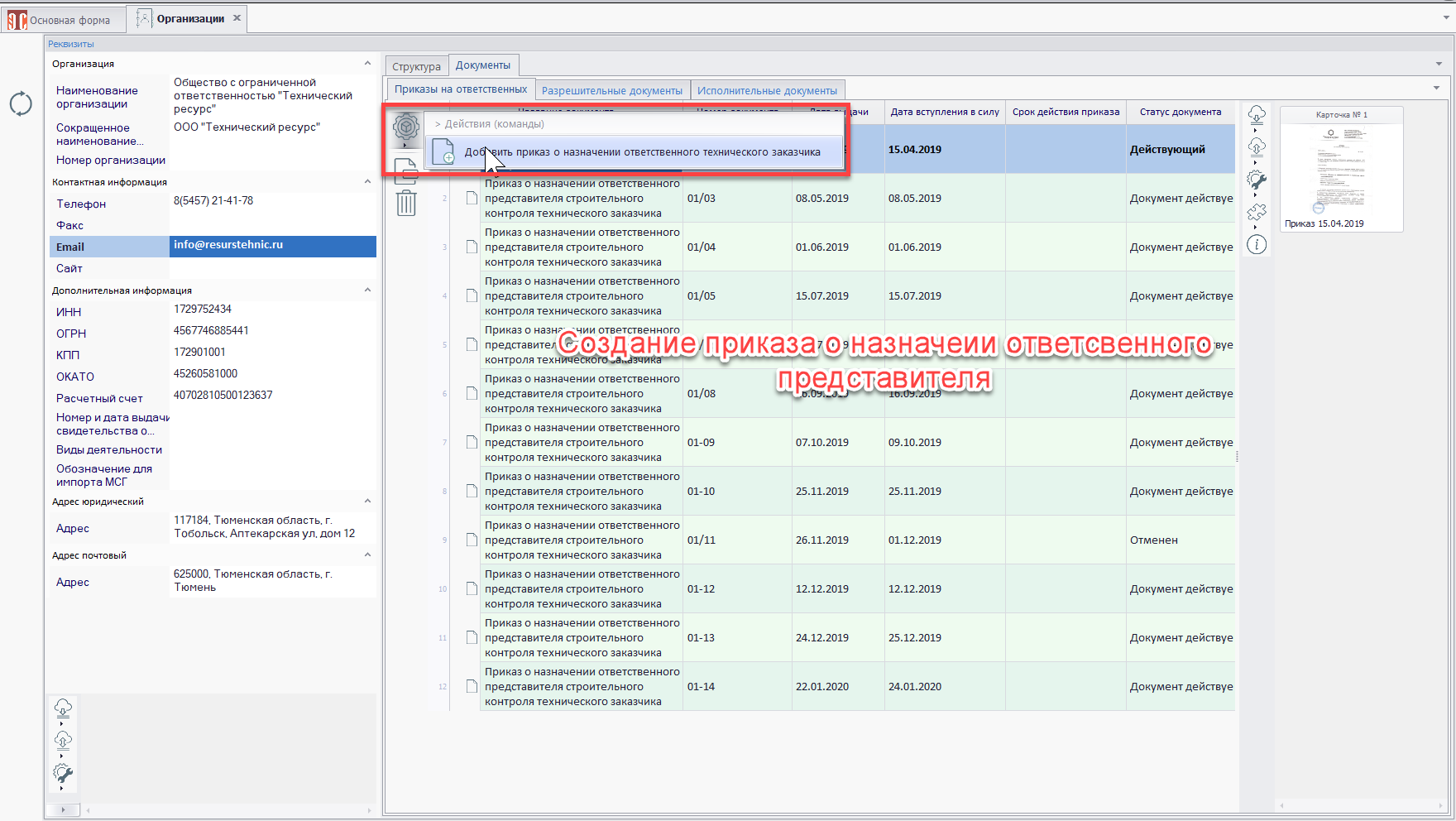Click the Дата вступления в силу column header

tap(945, 112)
